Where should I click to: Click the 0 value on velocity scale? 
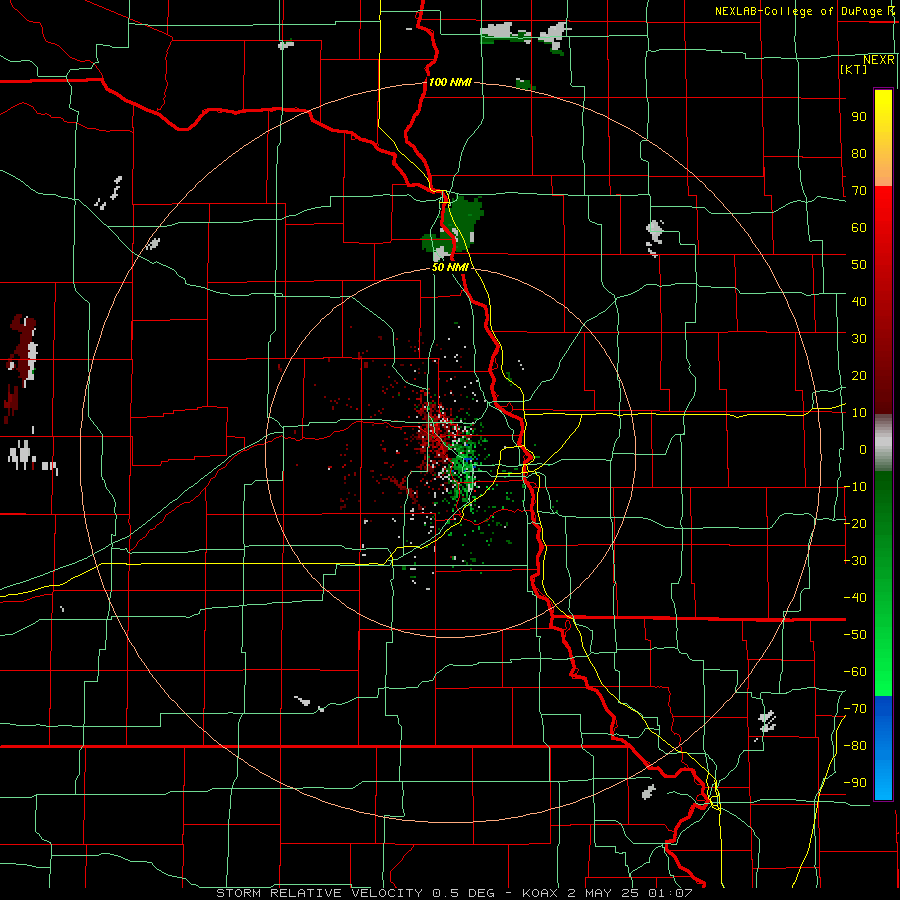click(x=863, y=450)
